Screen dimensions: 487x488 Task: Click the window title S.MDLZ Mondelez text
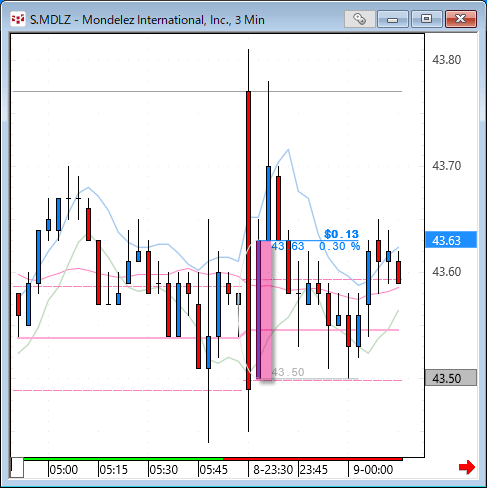coord(147,20)
